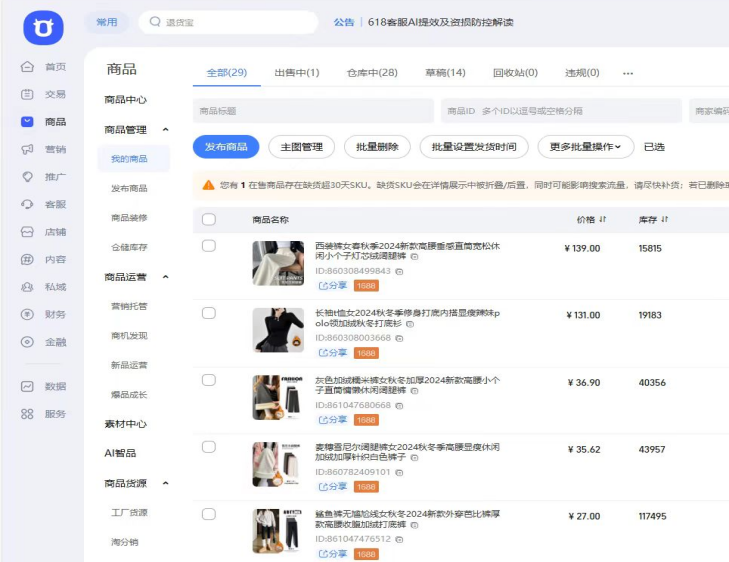
Task: Open 交易 section from left sidebar
Action: coord(27,94)
